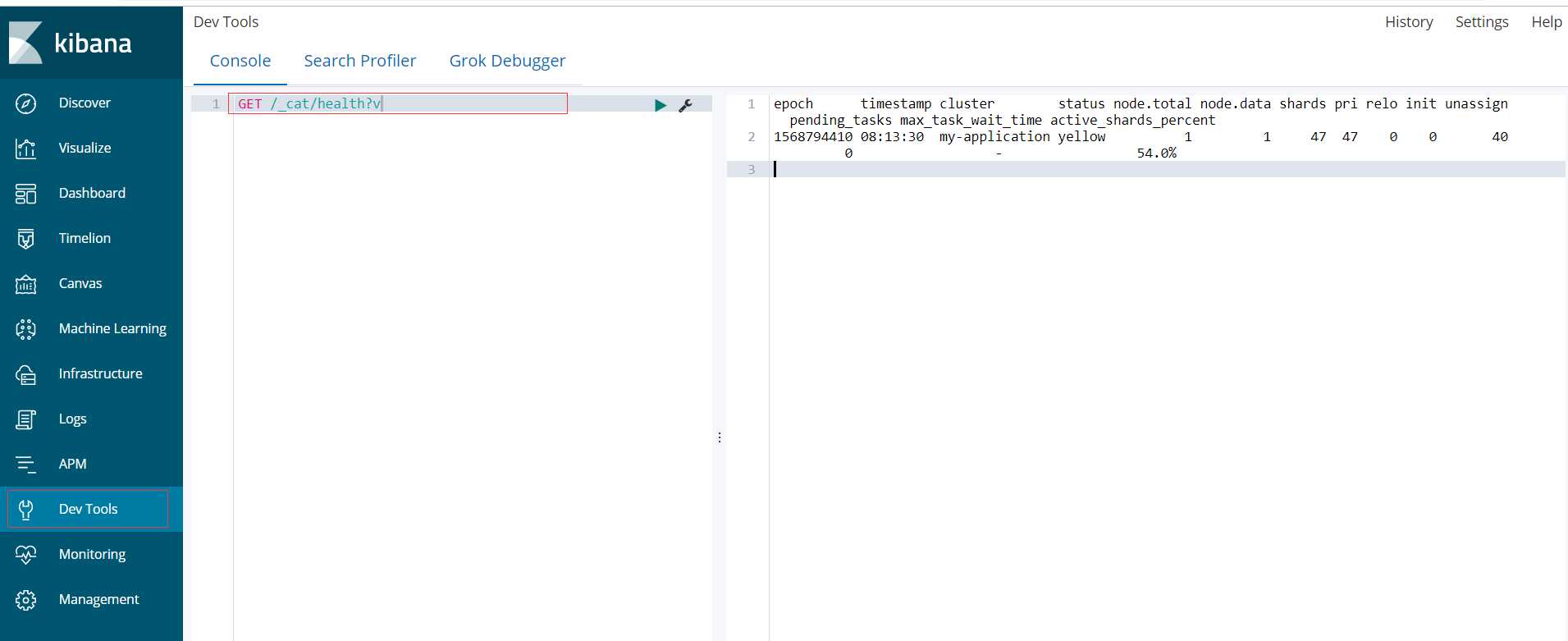The width and height of the screenshot is (1568, 641).
Task: Open APM icon in sidebar
Action: click(25, 465)
